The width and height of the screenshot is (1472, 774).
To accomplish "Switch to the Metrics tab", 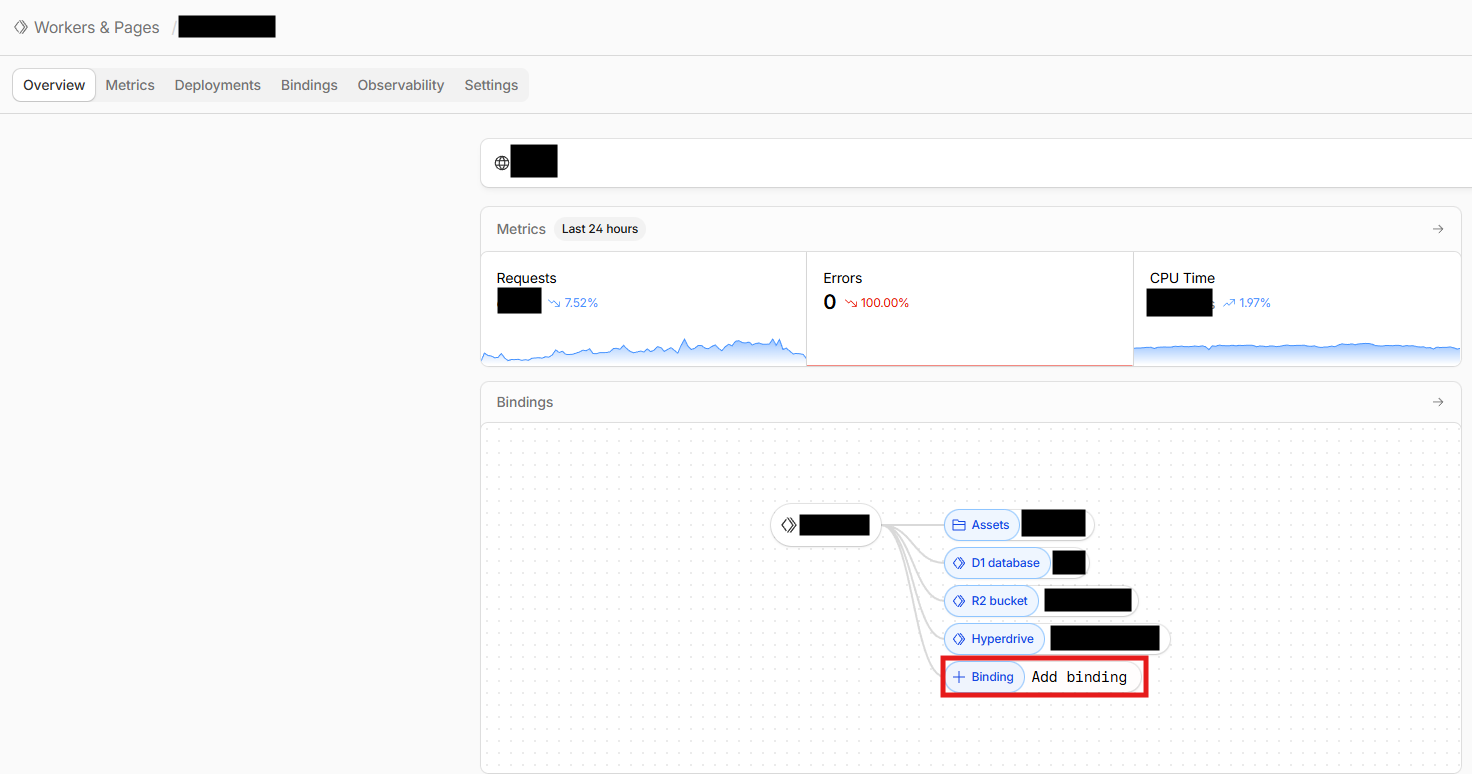I will [x=130, y=85].
